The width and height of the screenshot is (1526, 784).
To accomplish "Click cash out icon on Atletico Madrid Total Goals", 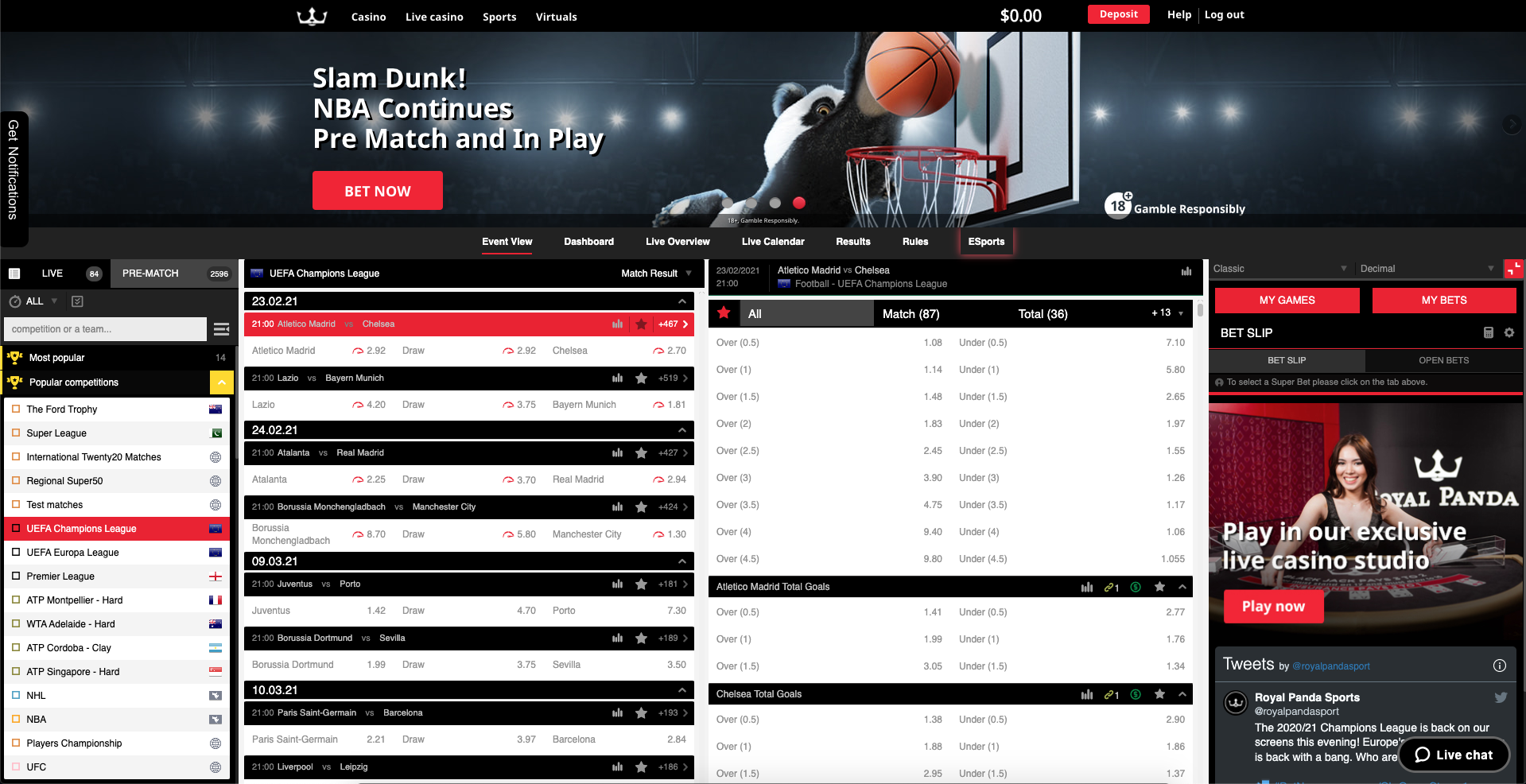I will point(1136,588).
